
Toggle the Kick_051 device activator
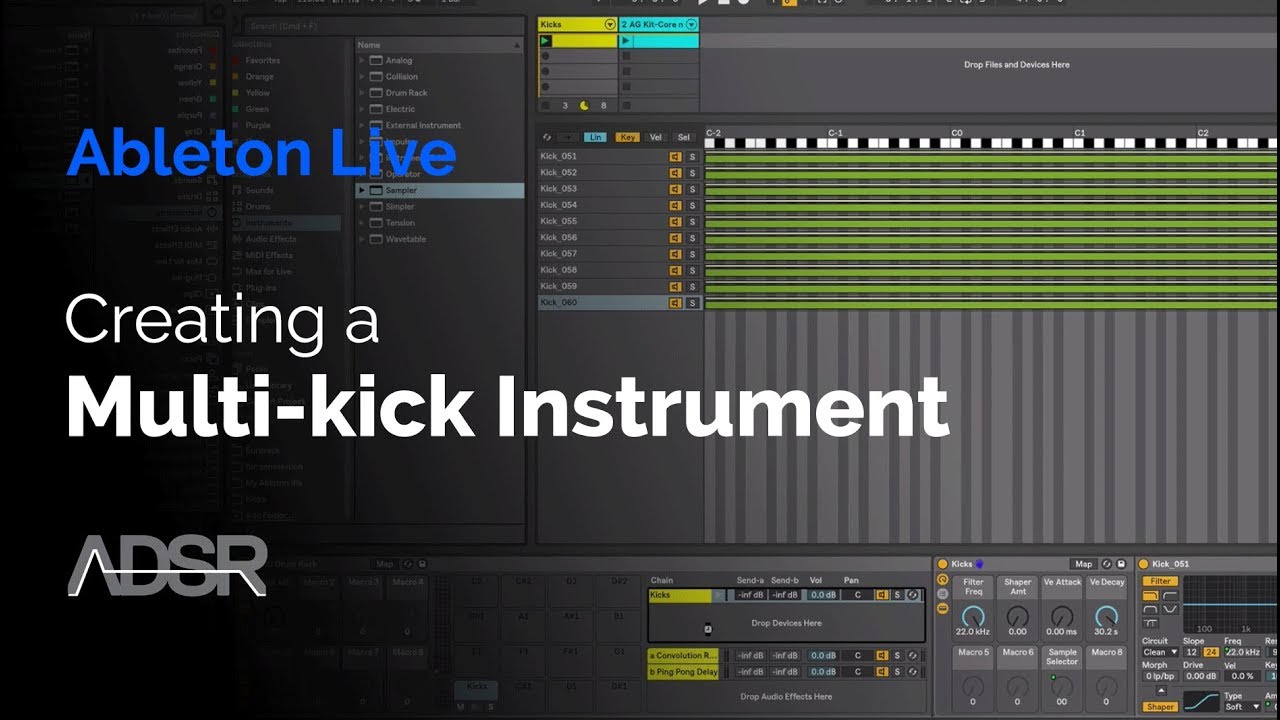(1143, 564)
